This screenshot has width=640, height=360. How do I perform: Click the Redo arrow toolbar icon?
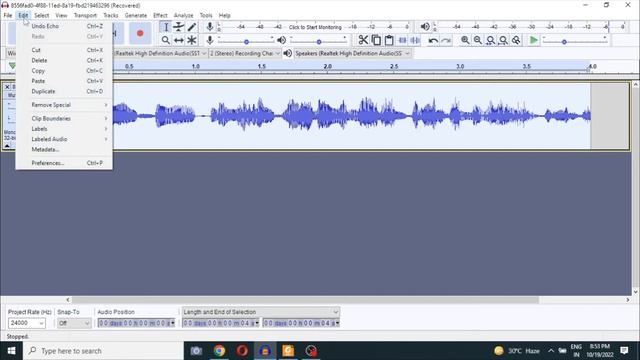446,40
